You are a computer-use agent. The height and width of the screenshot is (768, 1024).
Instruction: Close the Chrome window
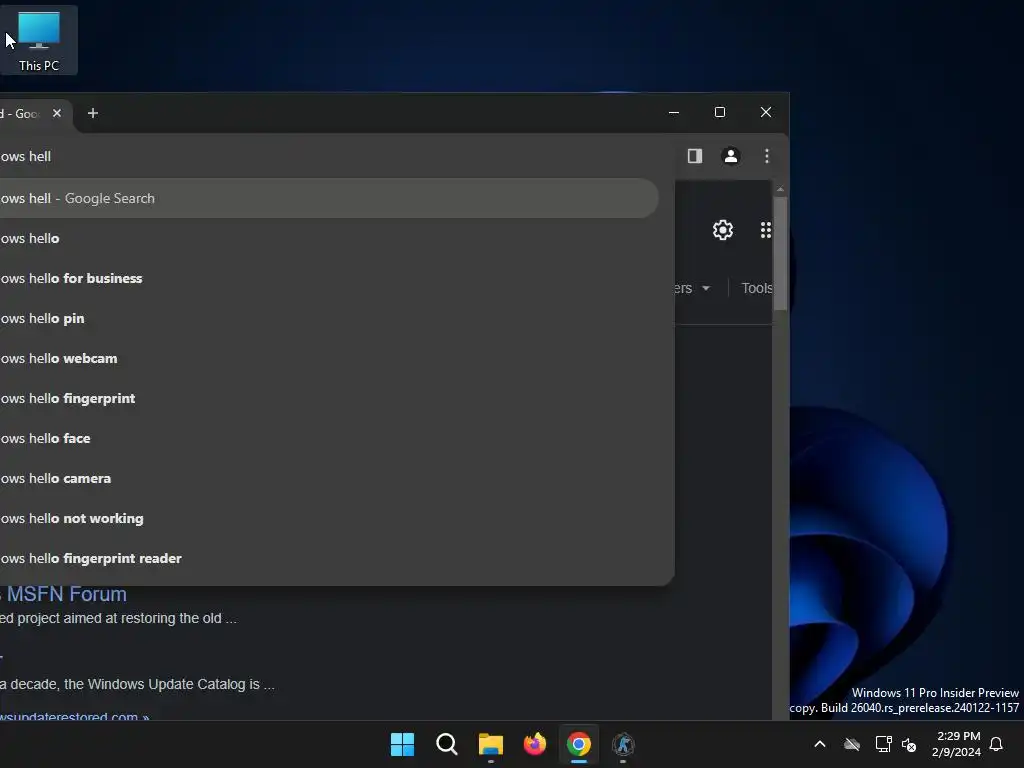pos(766,112)
